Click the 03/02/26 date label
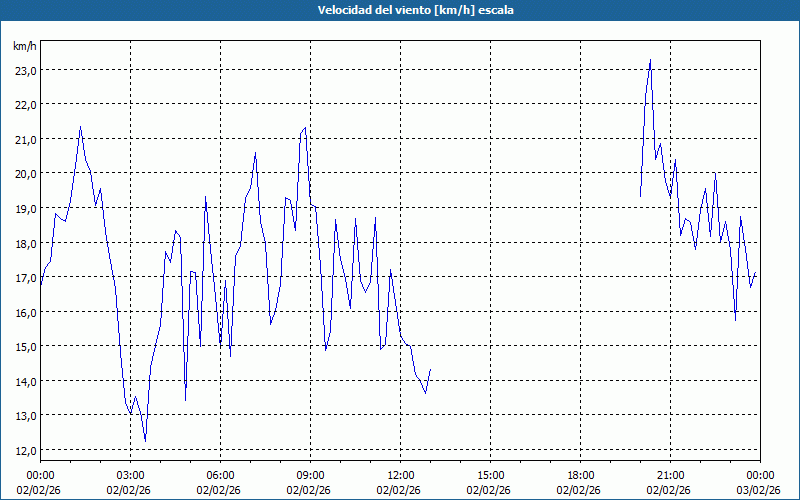This screenshot has width=800, height=500. click(758, 490)
